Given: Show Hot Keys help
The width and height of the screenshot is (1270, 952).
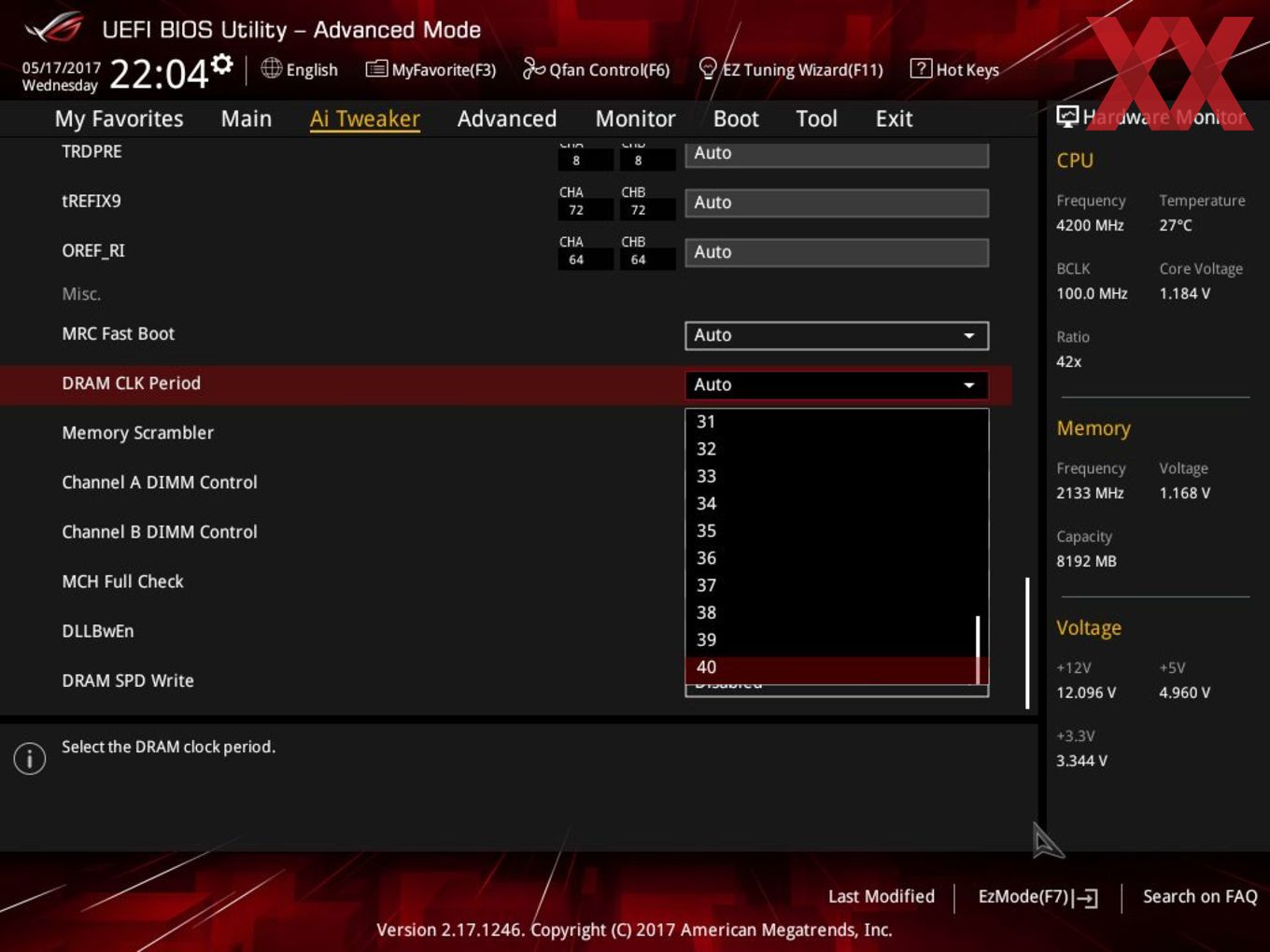Looking at the screenshot, I should tap(954, 69).
